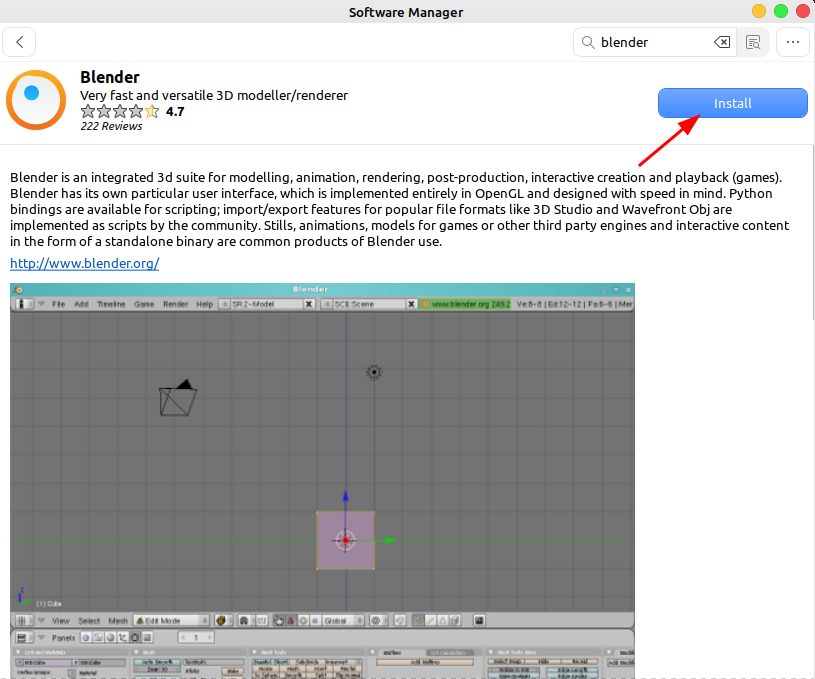Screen dimensions: 815x679
Task: Open the http://www.blender.org/ link
Action: coord(85,264)
